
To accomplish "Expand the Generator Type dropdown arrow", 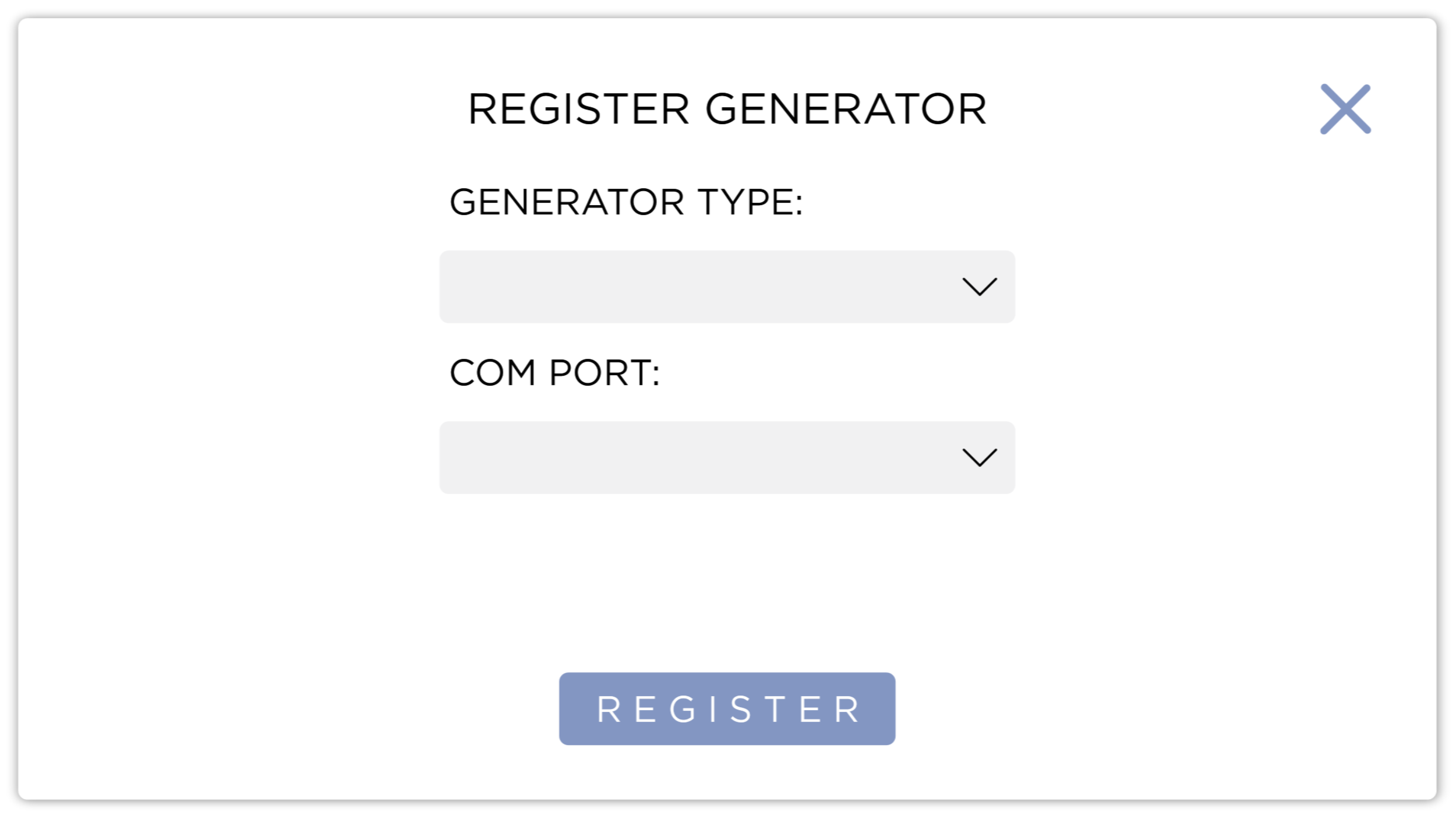I will [x=980, y=287].
